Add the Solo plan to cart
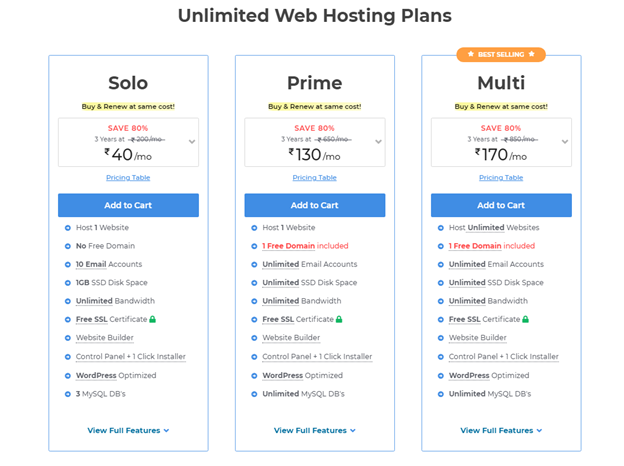The width and height of the screenshot is (624, 466). point(129,205)
